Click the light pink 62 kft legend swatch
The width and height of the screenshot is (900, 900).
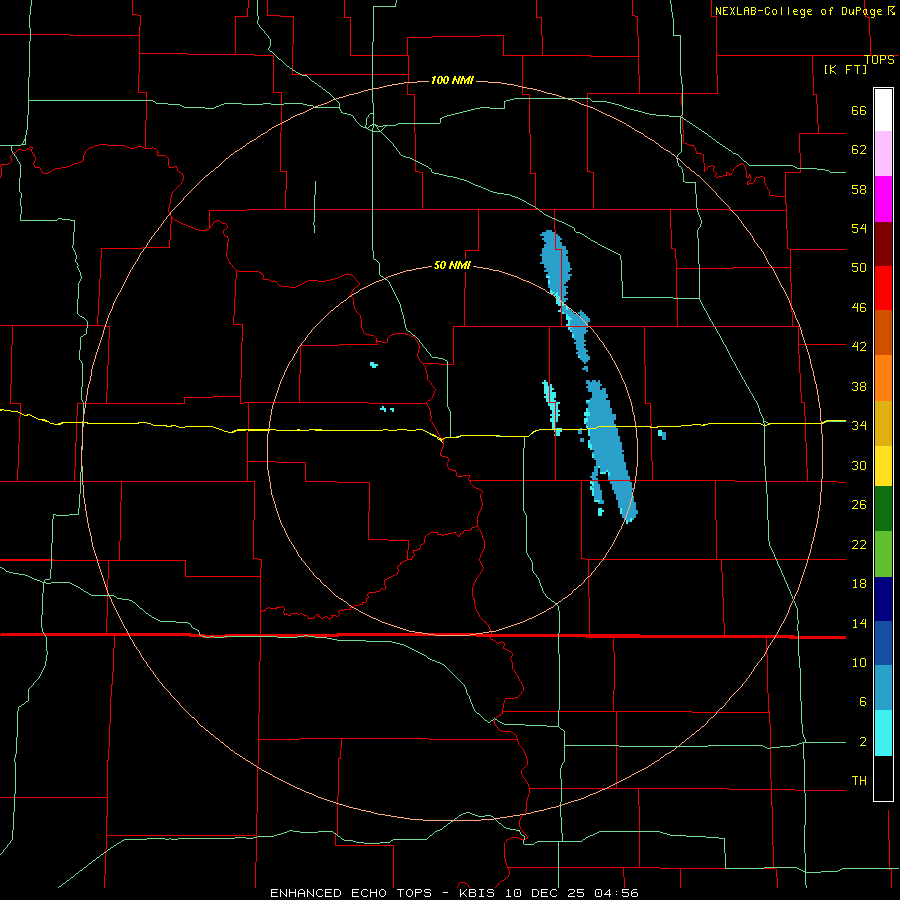pos(883,154)
